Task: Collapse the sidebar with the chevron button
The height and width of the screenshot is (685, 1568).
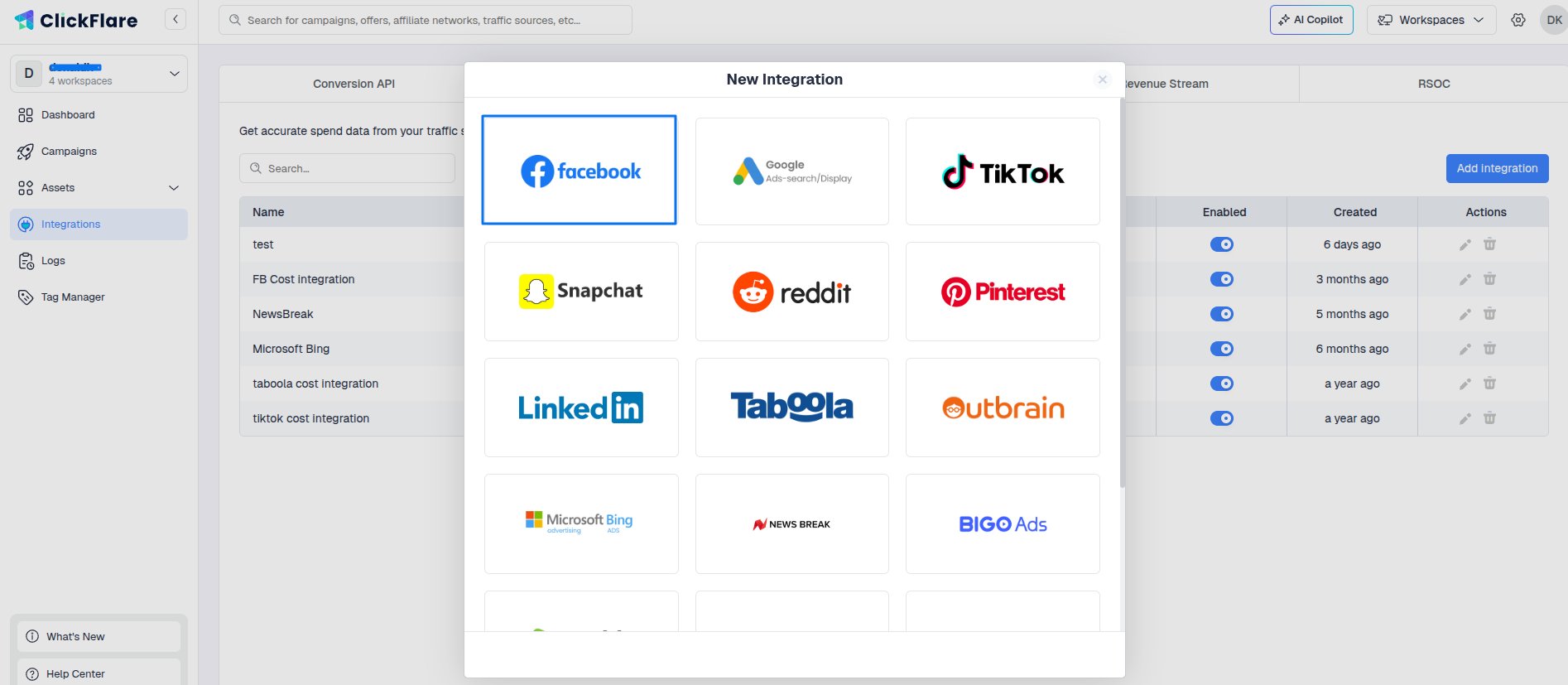Action: click(x=176, y=19)
